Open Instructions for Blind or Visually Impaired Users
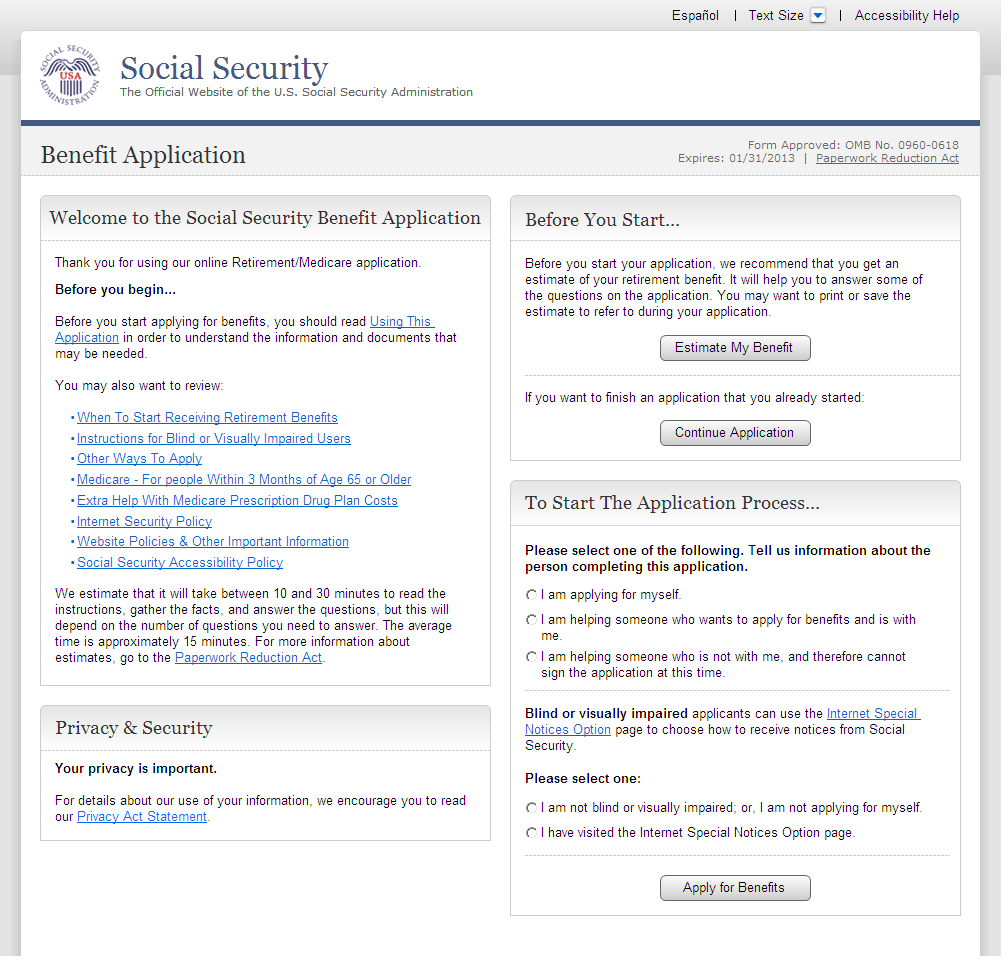1008x963 pixels. (214, 438)
